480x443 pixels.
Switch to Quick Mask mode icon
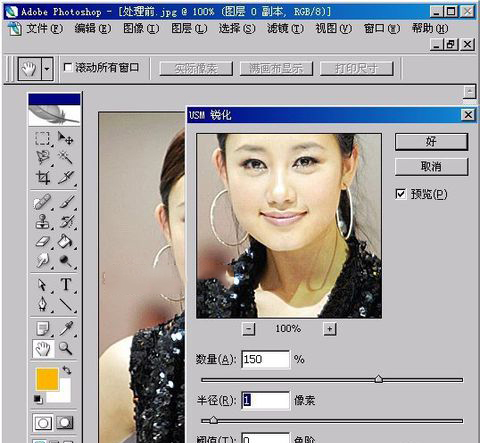[x=64, y=423]
